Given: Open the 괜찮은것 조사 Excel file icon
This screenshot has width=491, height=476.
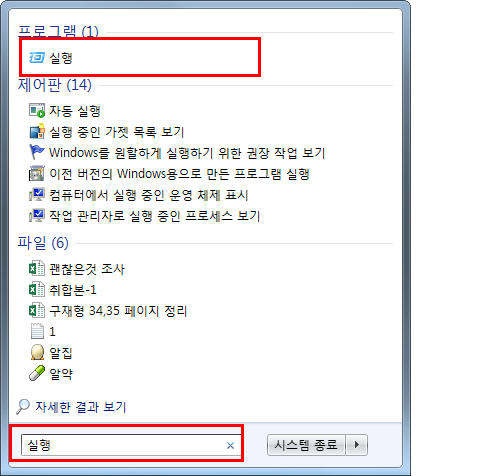Looking at the screenshot, I should coord(37,268).
